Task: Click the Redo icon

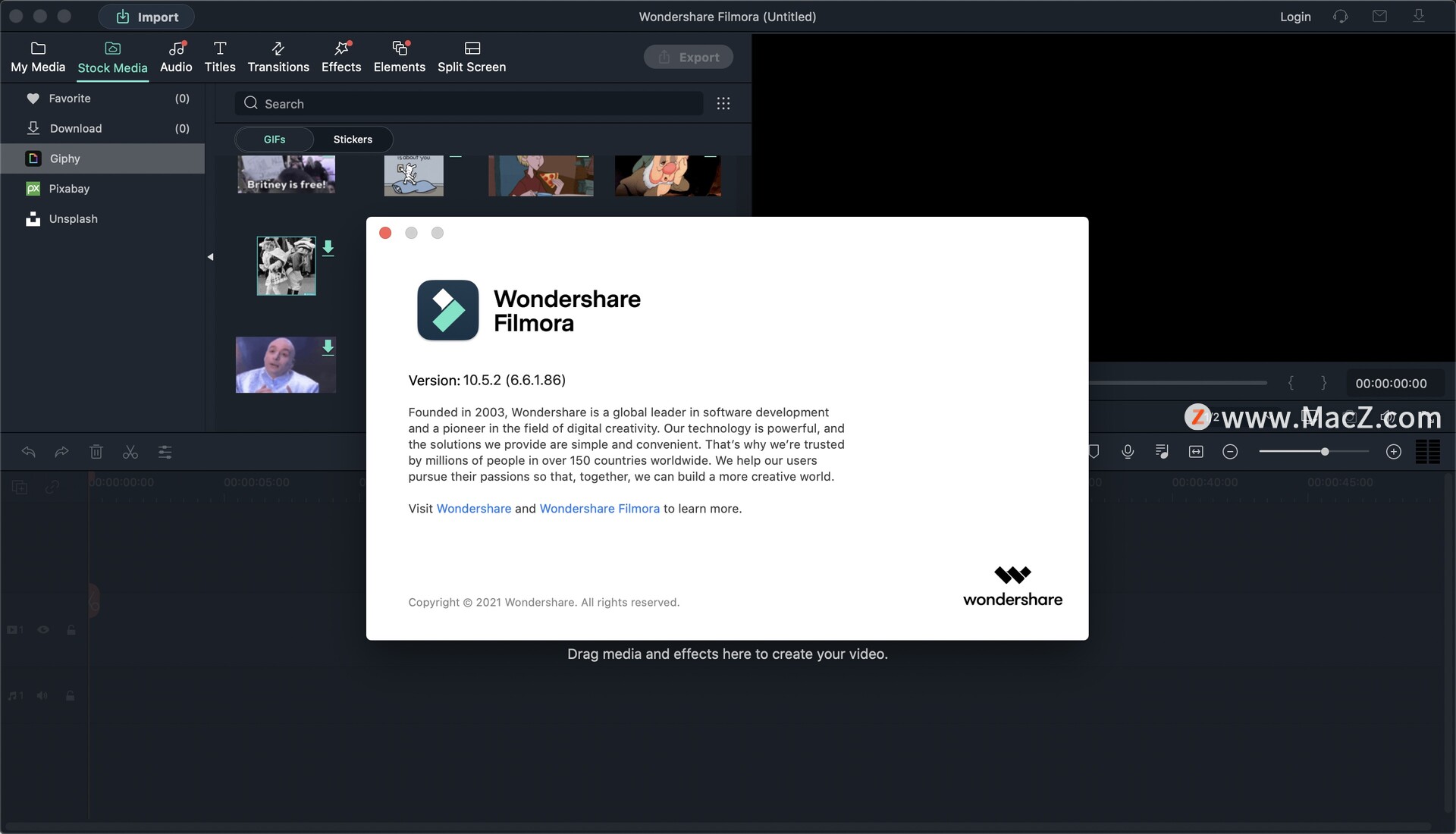Action: click(x=62, y=452)
